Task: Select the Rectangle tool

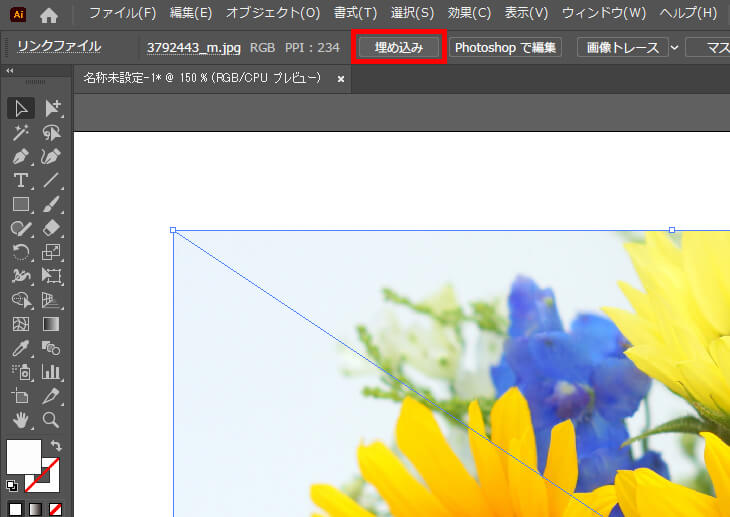Action: 20,204
